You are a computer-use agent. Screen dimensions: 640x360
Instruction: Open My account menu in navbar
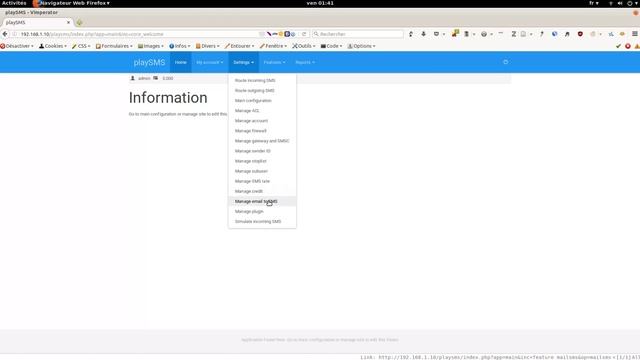(210, 62)
